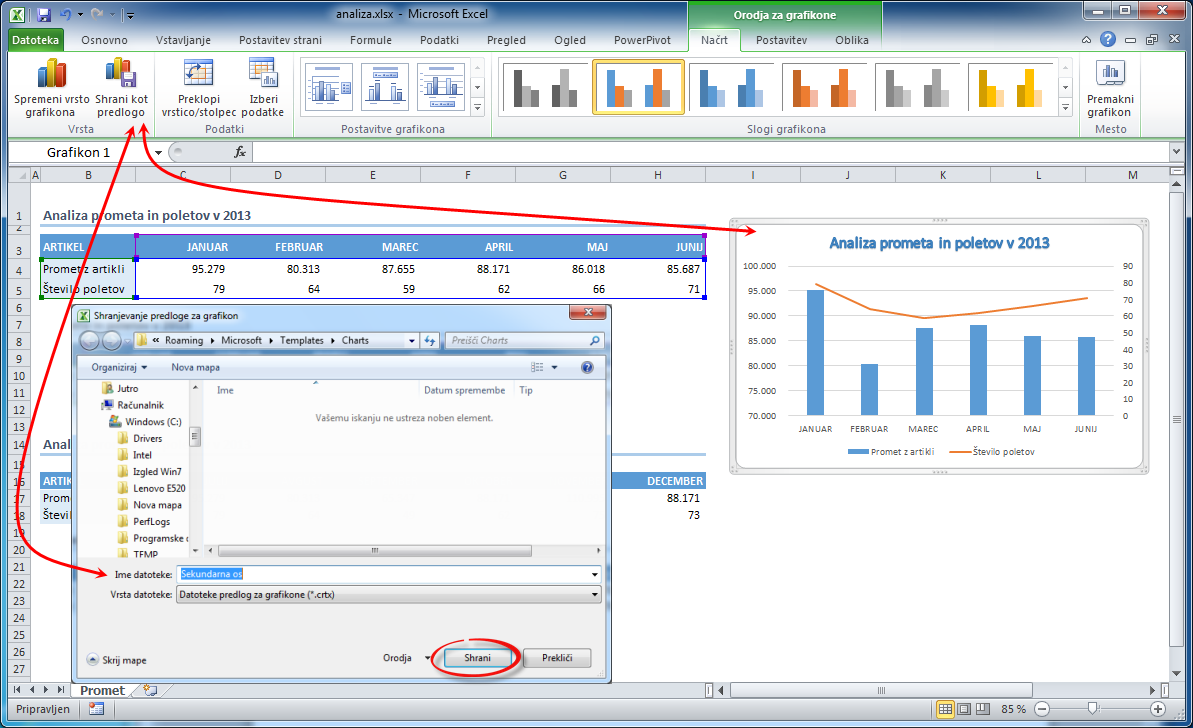Image resolution: width=1193 pixels, height=728 pixels.
Task: Select the Drivers folder
Action: [x=140, y=439]
